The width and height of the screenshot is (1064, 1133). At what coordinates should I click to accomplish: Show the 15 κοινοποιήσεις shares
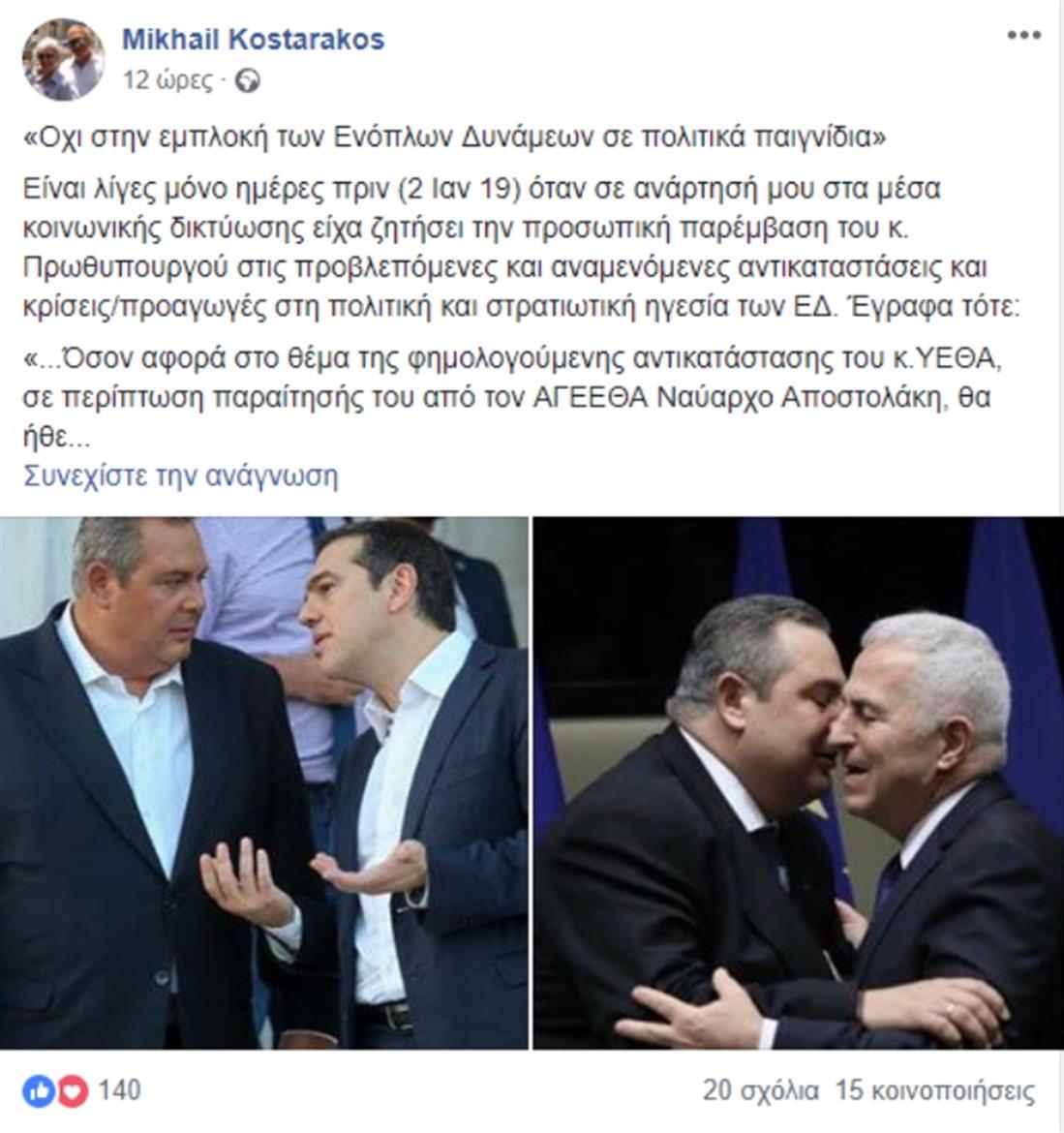tap(935, 1091)
